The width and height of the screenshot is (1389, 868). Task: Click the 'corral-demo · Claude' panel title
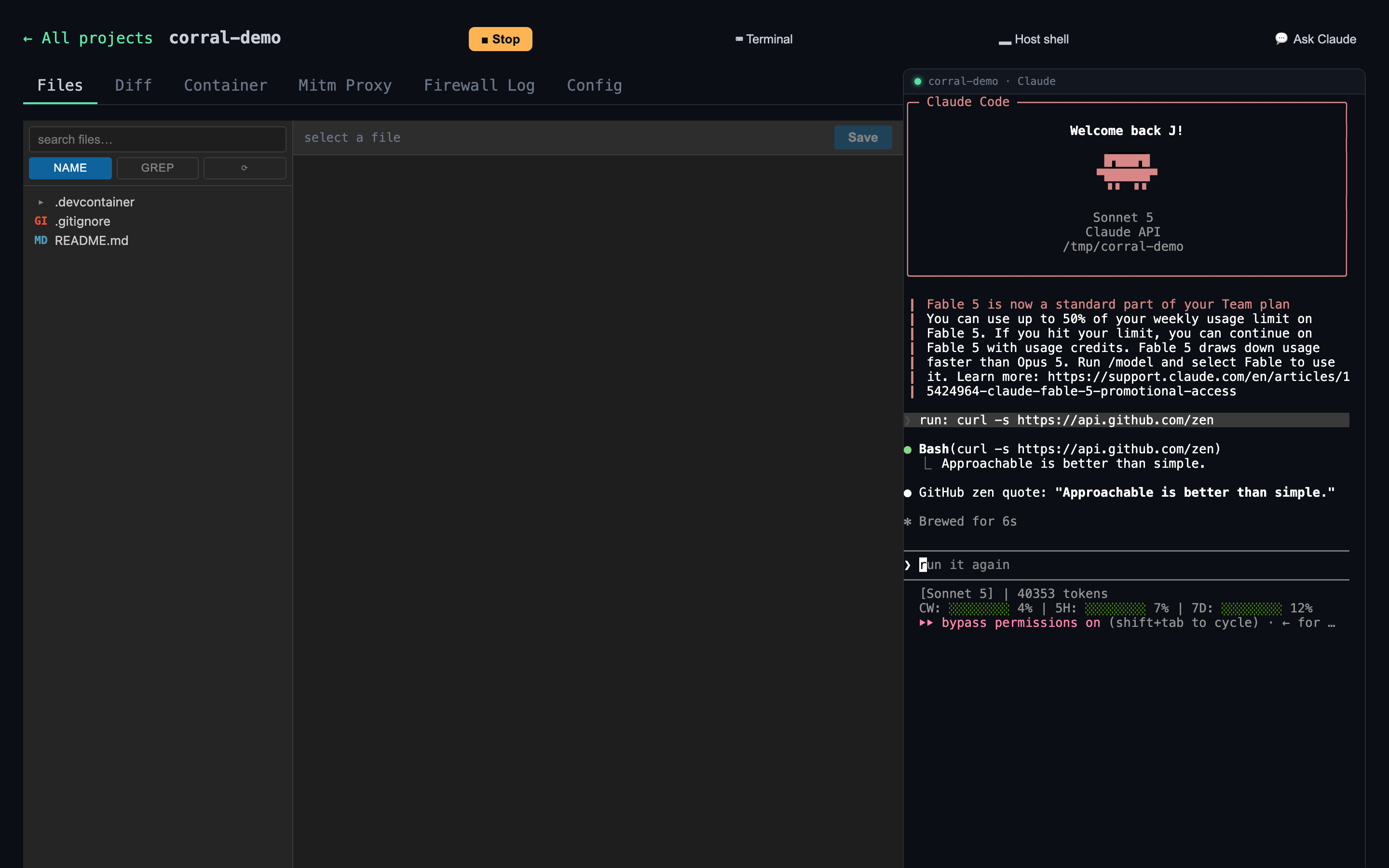[x=991, y=81]
